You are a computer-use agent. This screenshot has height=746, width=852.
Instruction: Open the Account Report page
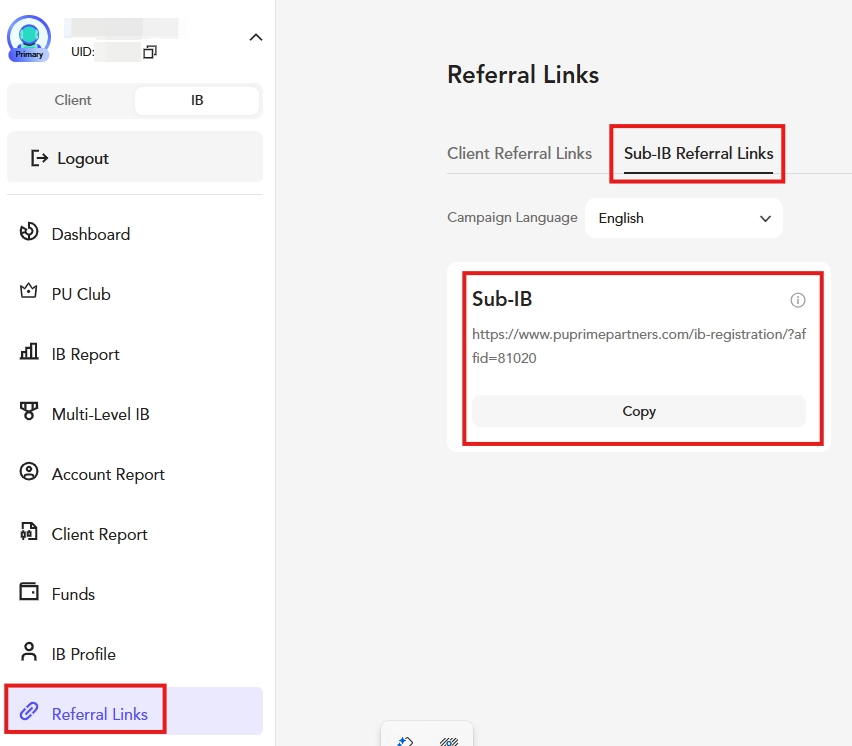tap(135, 474)
